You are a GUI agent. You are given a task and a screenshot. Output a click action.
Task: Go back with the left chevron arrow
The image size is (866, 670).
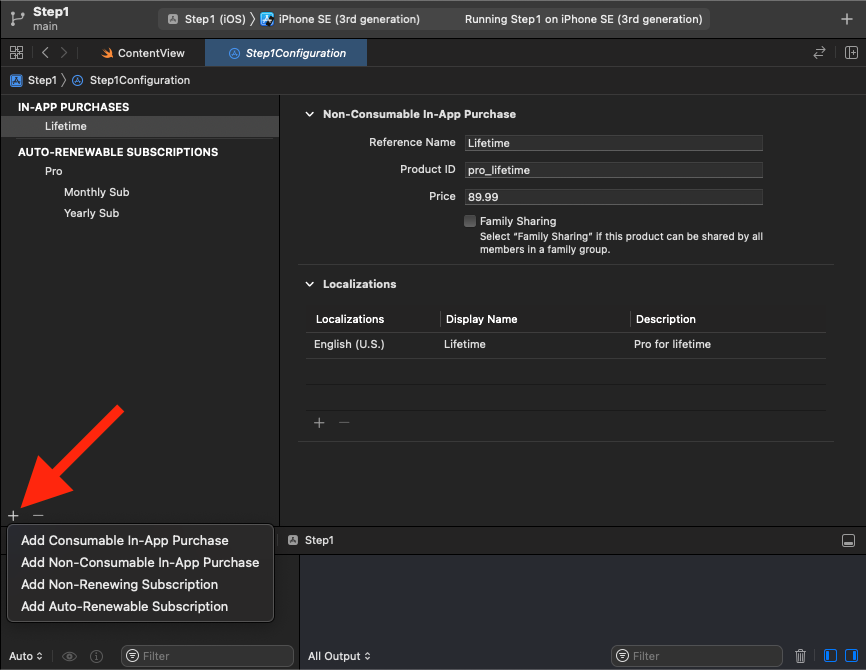[45, 53]
